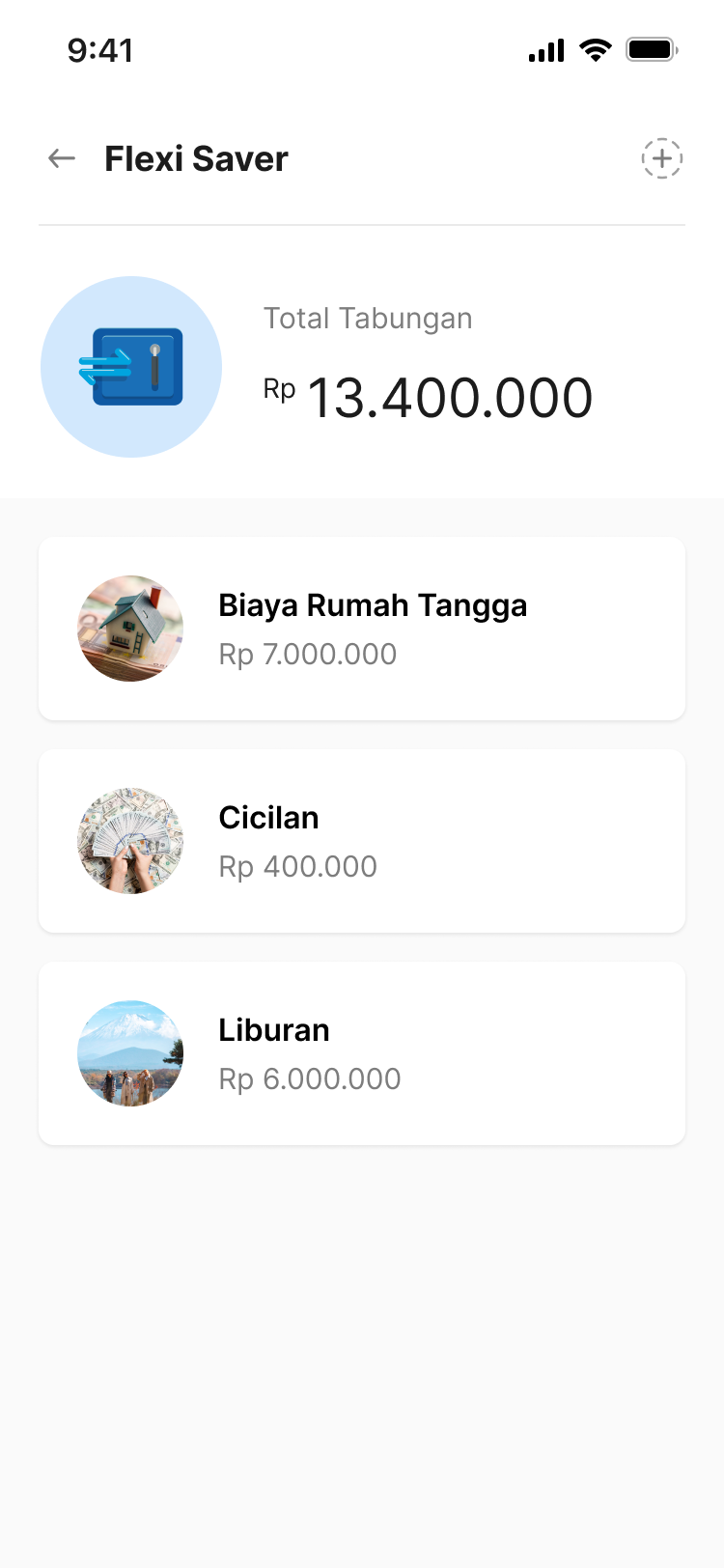This screenshot has width=724, height=1568.
Task: Click the Rp 6.000.000 amount
Action: pyautogui.click(x=310, y=1079)
